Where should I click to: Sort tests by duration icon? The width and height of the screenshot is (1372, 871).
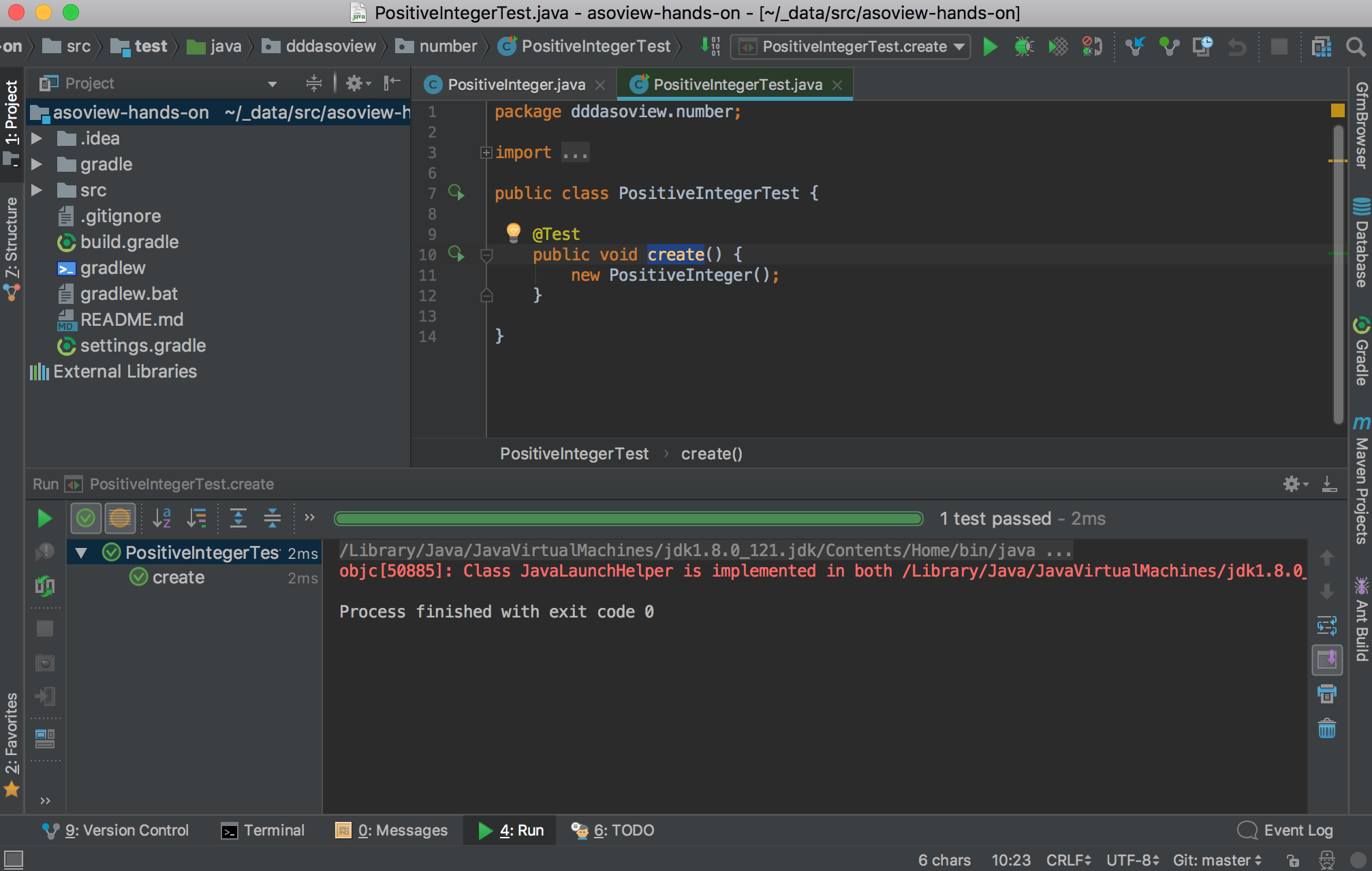point(197,519)
